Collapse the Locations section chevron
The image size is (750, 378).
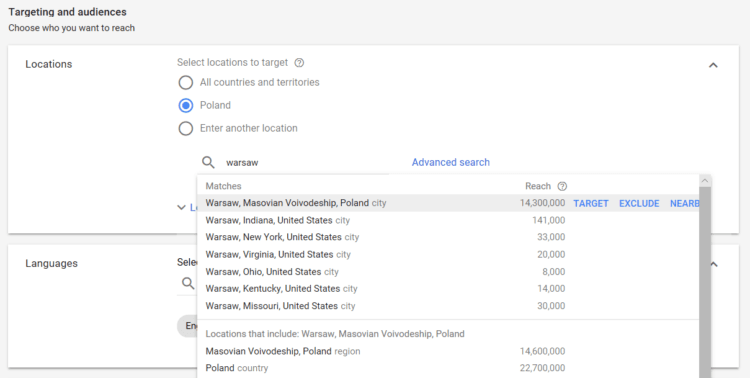click(x=713, y=65)
